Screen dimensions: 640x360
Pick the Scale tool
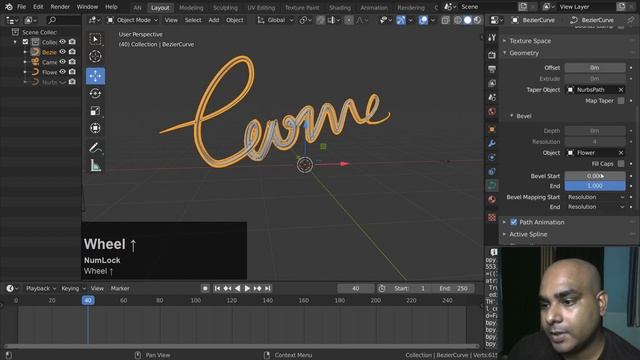pyautogui.click(x=95, y=111)
